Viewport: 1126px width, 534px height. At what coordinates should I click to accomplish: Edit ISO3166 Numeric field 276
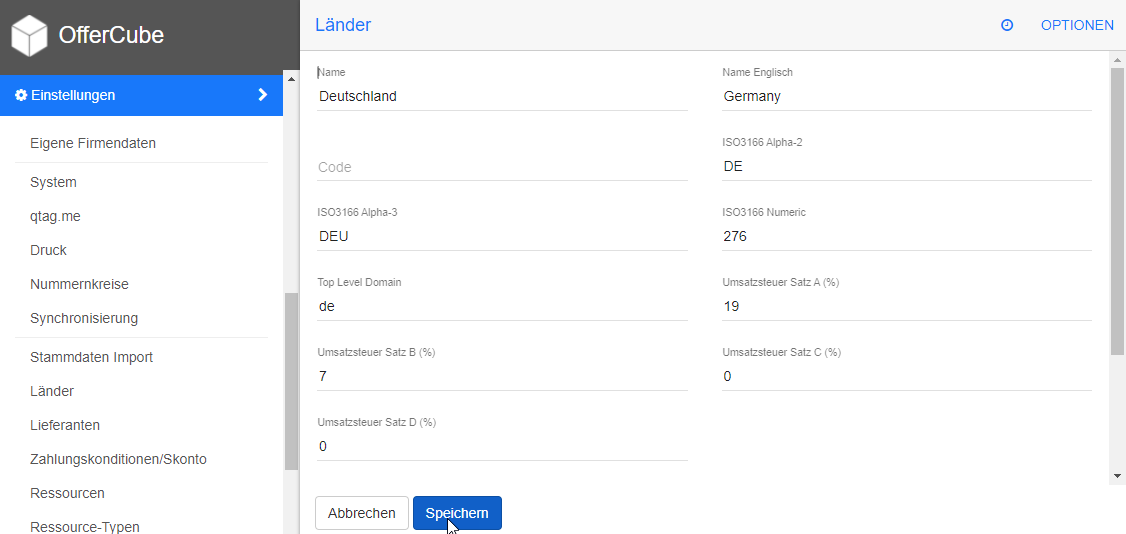point(907,236)
